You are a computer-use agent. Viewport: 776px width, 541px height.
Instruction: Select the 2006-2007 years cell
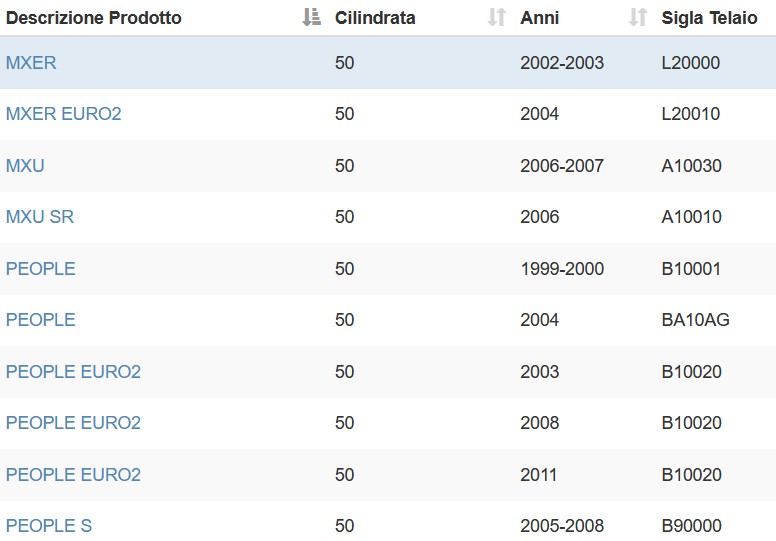pyautogui.click(x=562, y=166)
